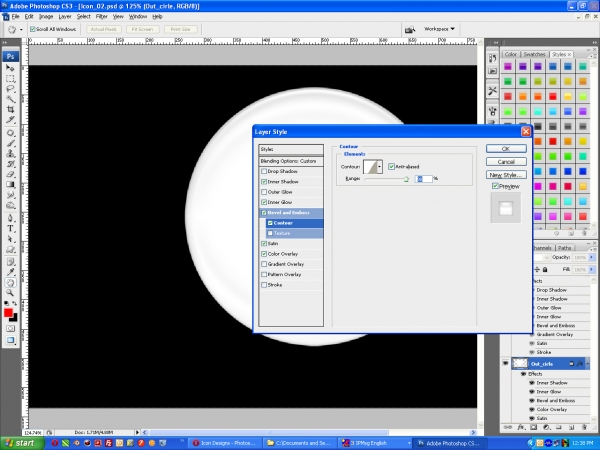The height and width of the screenshot is (450, 600).
Task: Click the red foreground color swatch
Action: coord(8,313)
